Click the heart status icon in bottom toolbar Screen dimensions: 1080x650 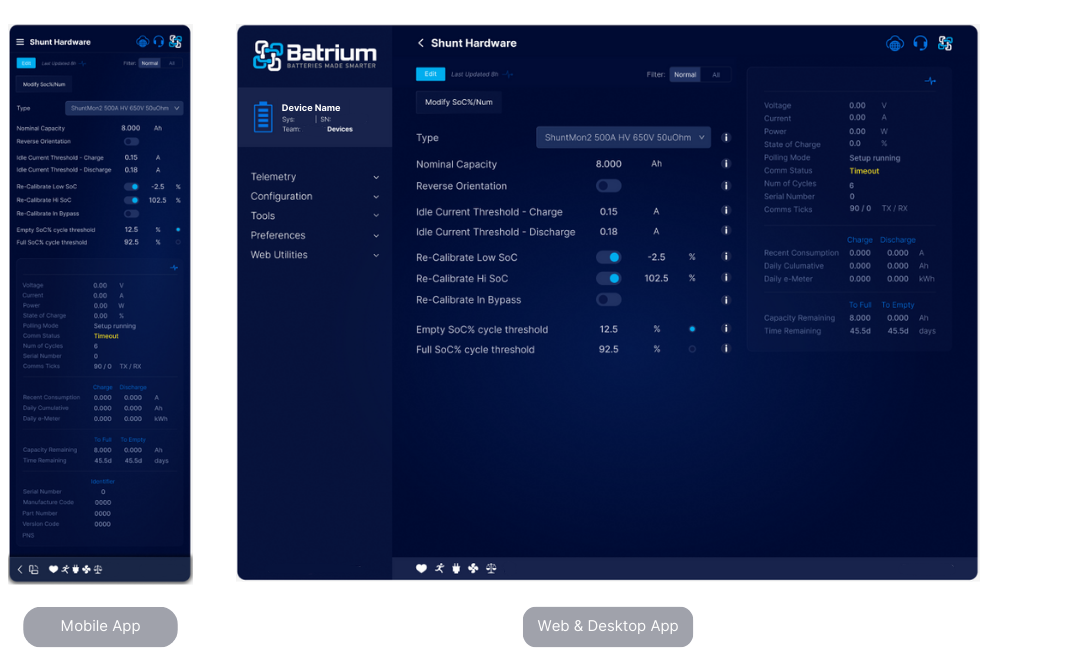[x=421, y=568]
